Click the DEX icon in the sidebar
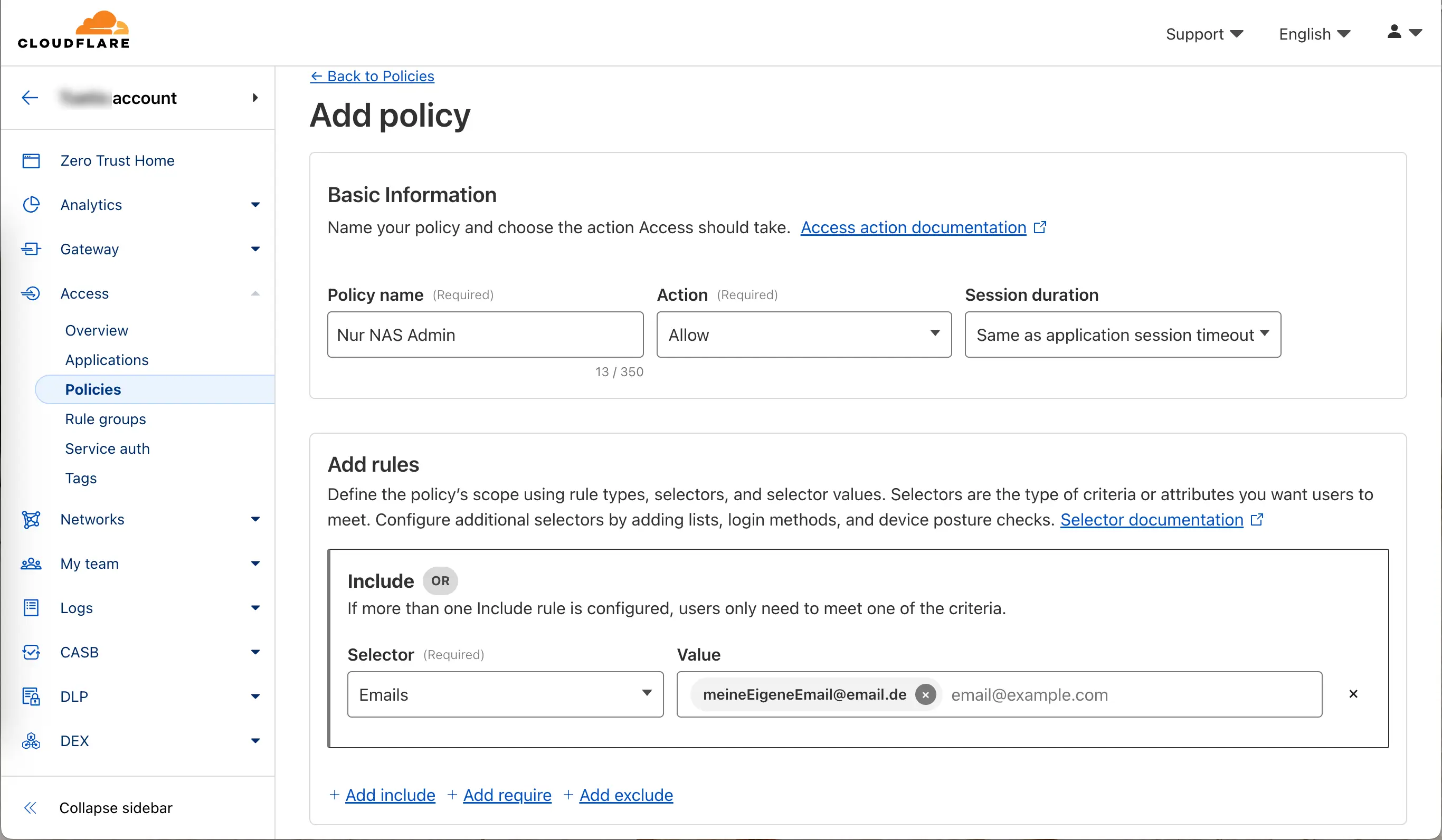The image size is (1442, 840). 31,740
